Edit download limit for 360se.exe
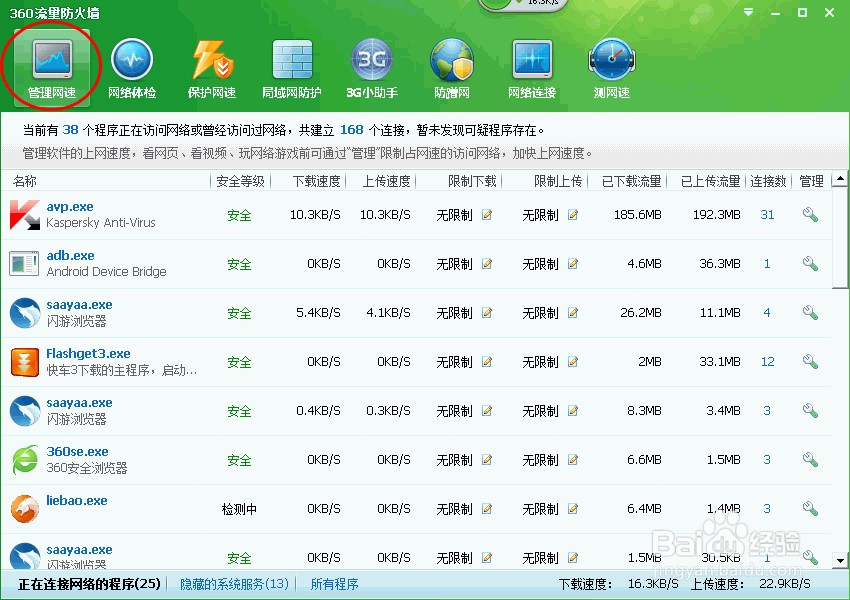This screenshot has height=600, width=850. click(487, 460)
